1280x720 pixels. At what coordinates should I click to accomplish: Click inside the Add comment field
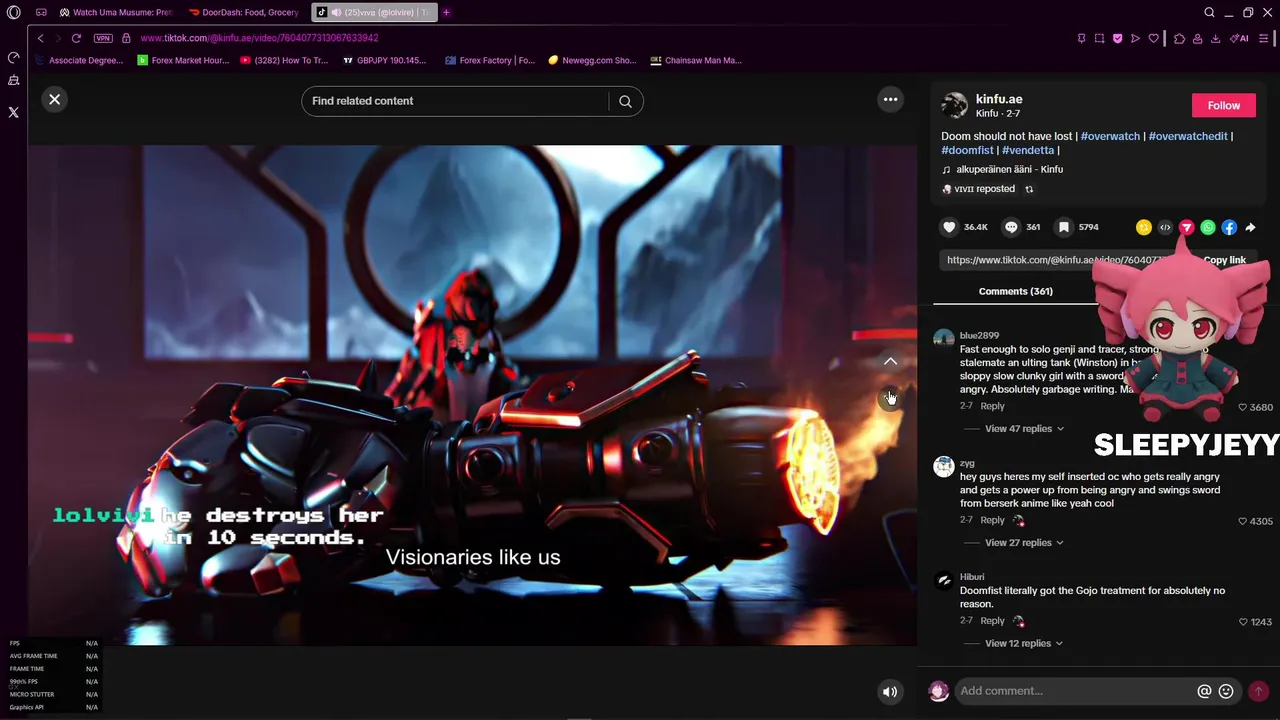pyautogui.click(x=1075, y=691)
